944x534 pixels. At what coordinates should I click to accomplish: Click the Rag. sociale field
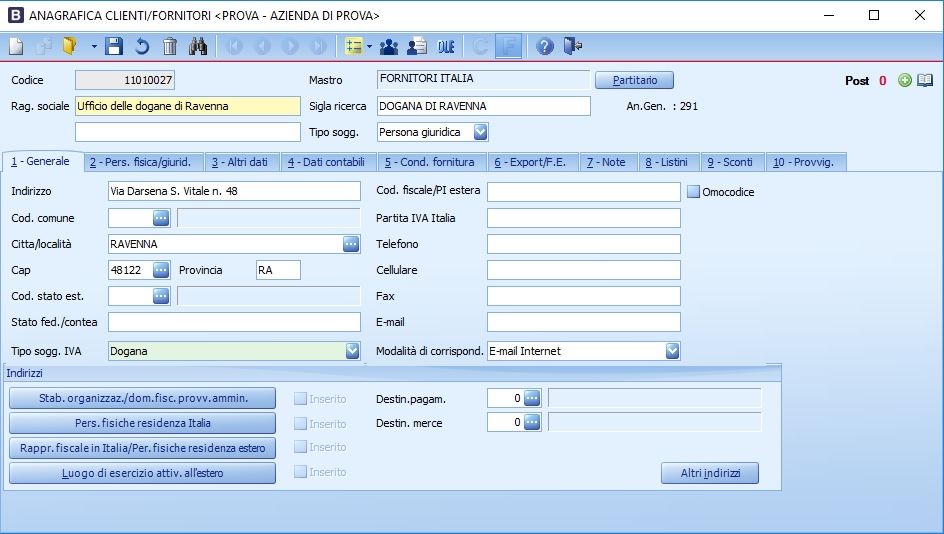[x=188, y=106]
